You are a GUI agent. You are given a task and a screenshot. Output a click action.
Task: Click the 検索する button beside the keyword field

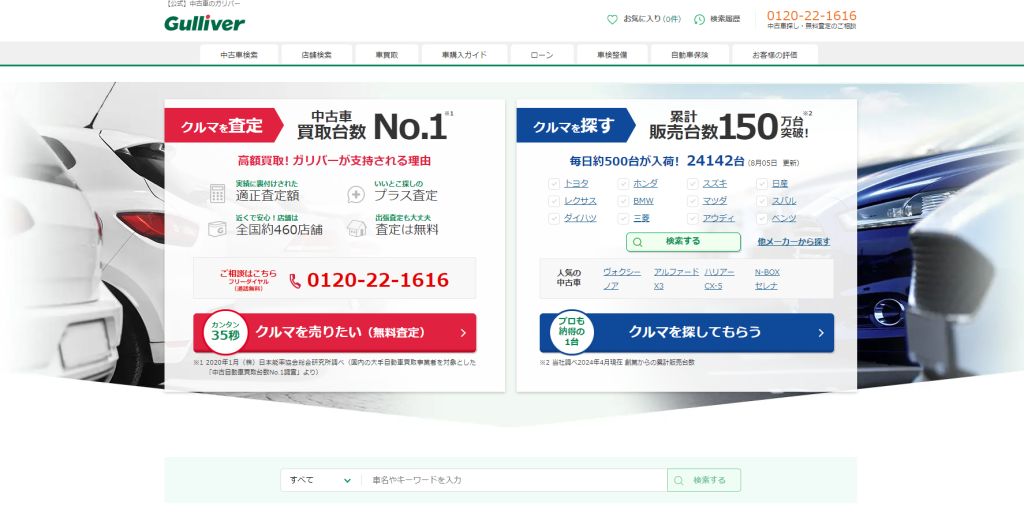(x=704, y=480)
